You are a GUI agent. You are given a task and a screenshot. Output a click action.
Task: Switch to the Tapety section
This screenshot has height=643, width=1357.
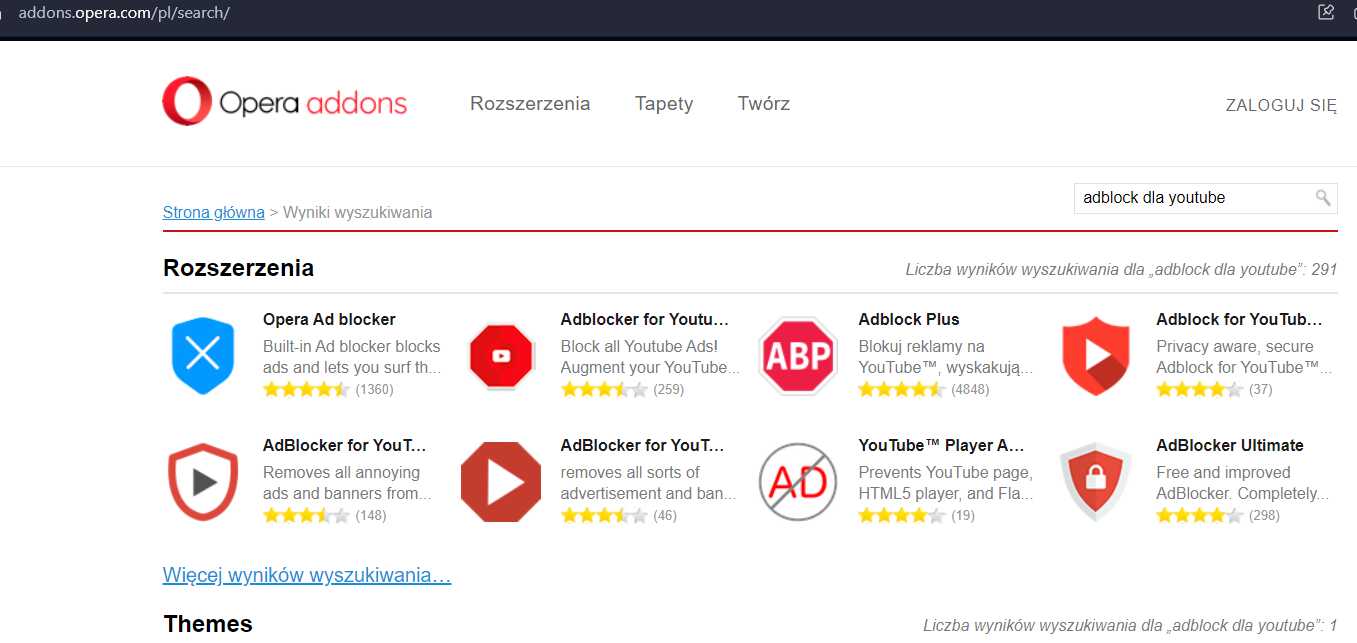click(664, 104)
